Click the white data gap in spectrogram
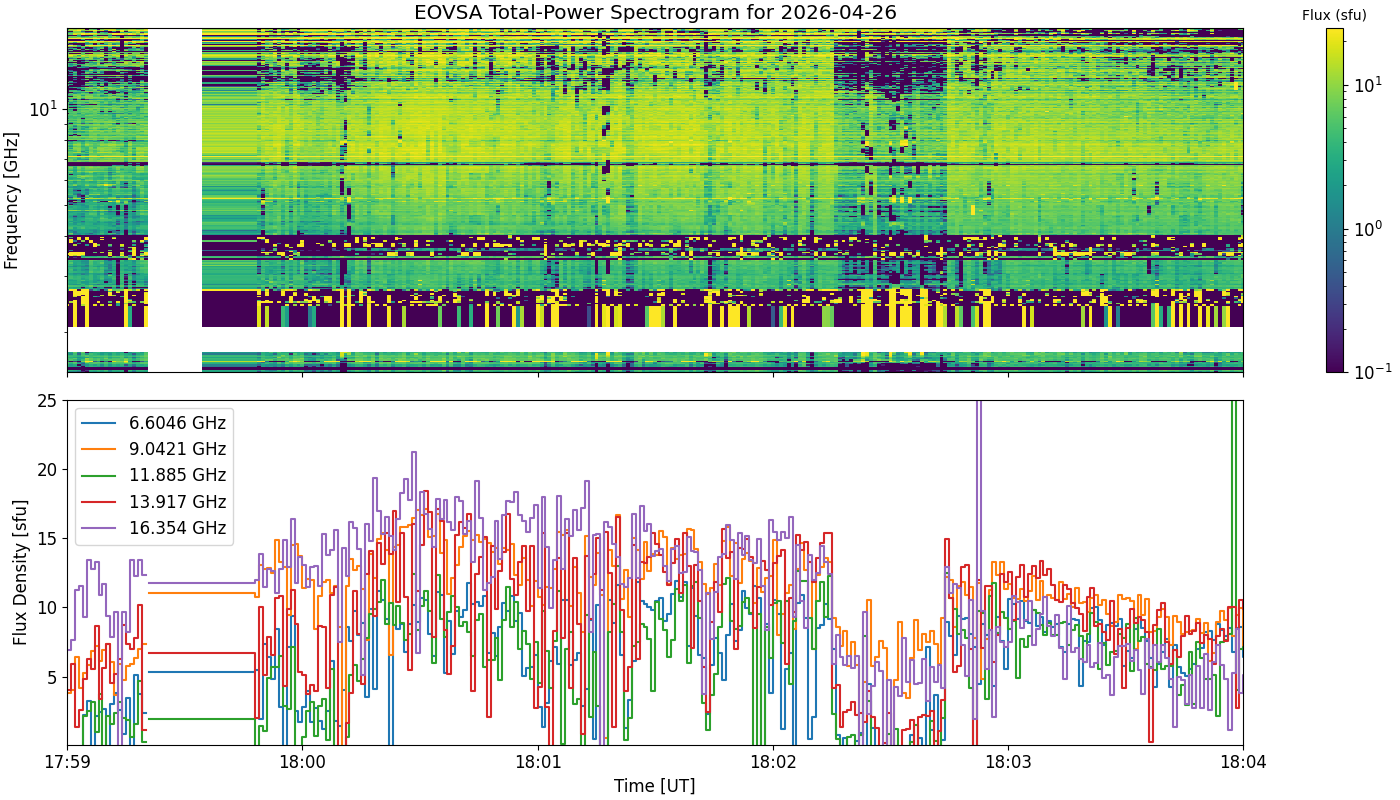The width and height of the screenshot is (1400, 800). point(175,200)
